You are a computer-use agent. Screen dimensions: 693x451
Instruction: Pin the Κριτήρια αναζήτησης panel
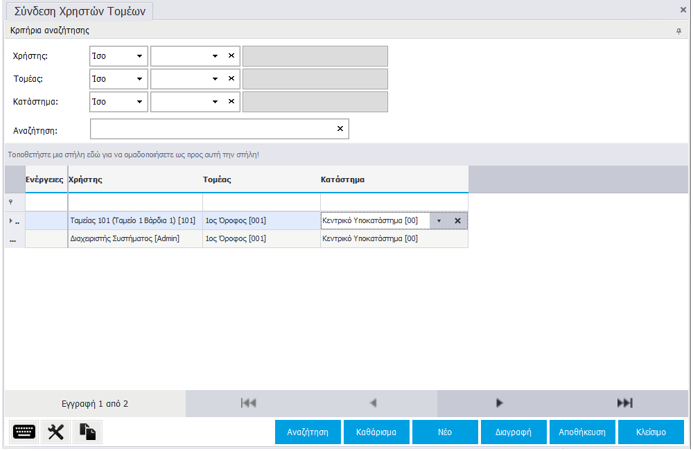click(x=679, y=31)
